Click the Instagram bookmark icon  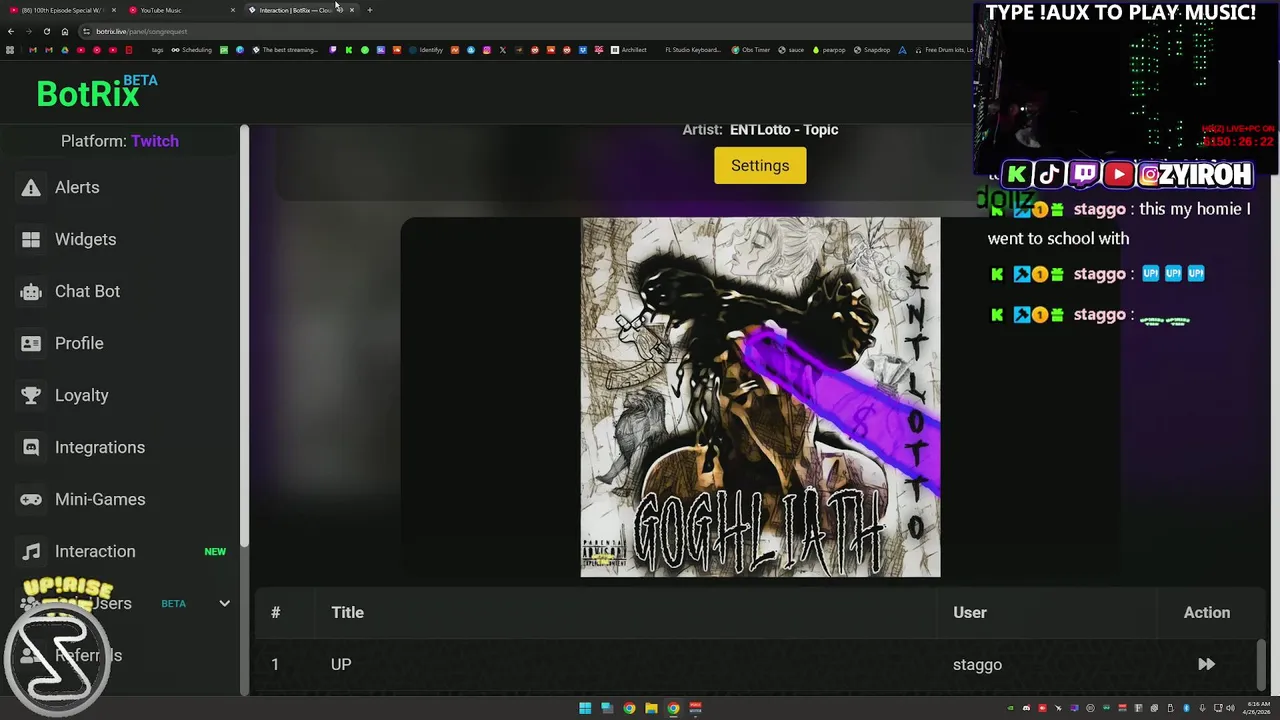(x=486, y=50)
